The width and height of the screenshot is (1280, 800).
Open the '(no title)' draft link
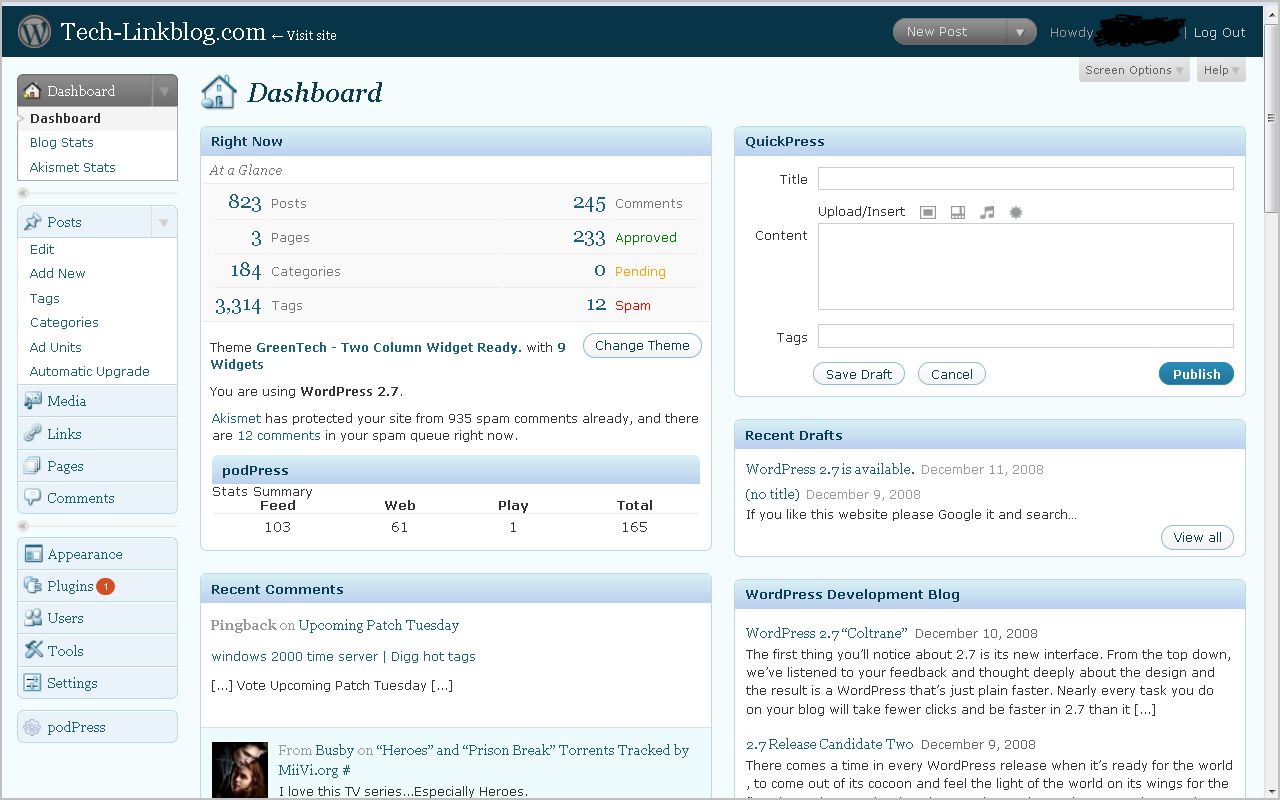click(x=773, y=494)
